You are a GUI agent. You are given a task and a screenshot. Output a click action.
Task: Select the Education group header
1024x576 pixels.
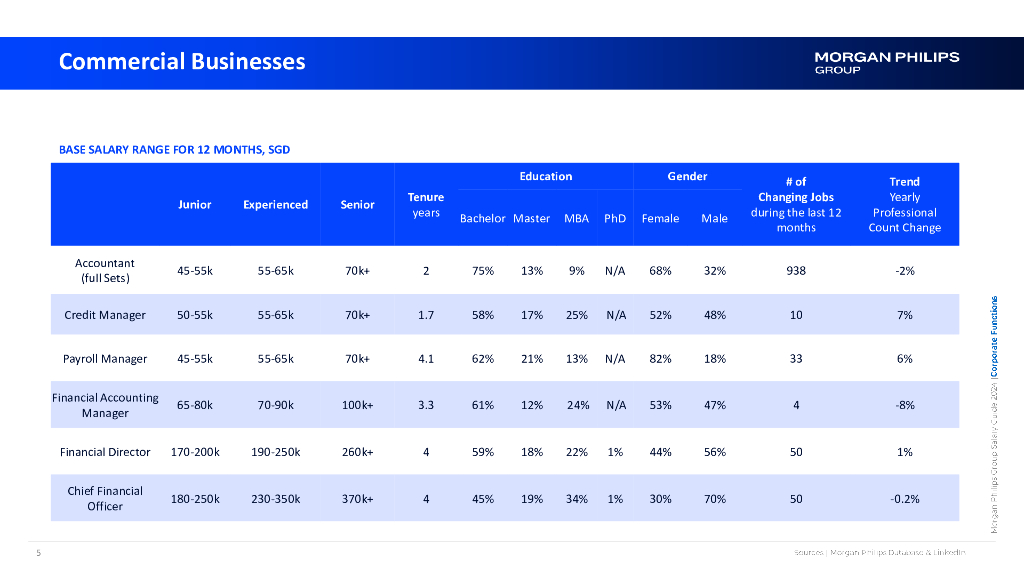pos(545,176)
